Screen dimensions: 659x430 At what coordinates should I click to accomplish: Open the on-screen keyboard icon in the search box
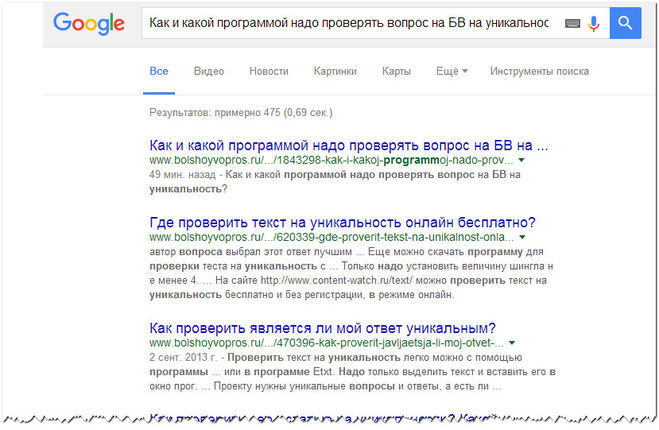click(571, 22)
